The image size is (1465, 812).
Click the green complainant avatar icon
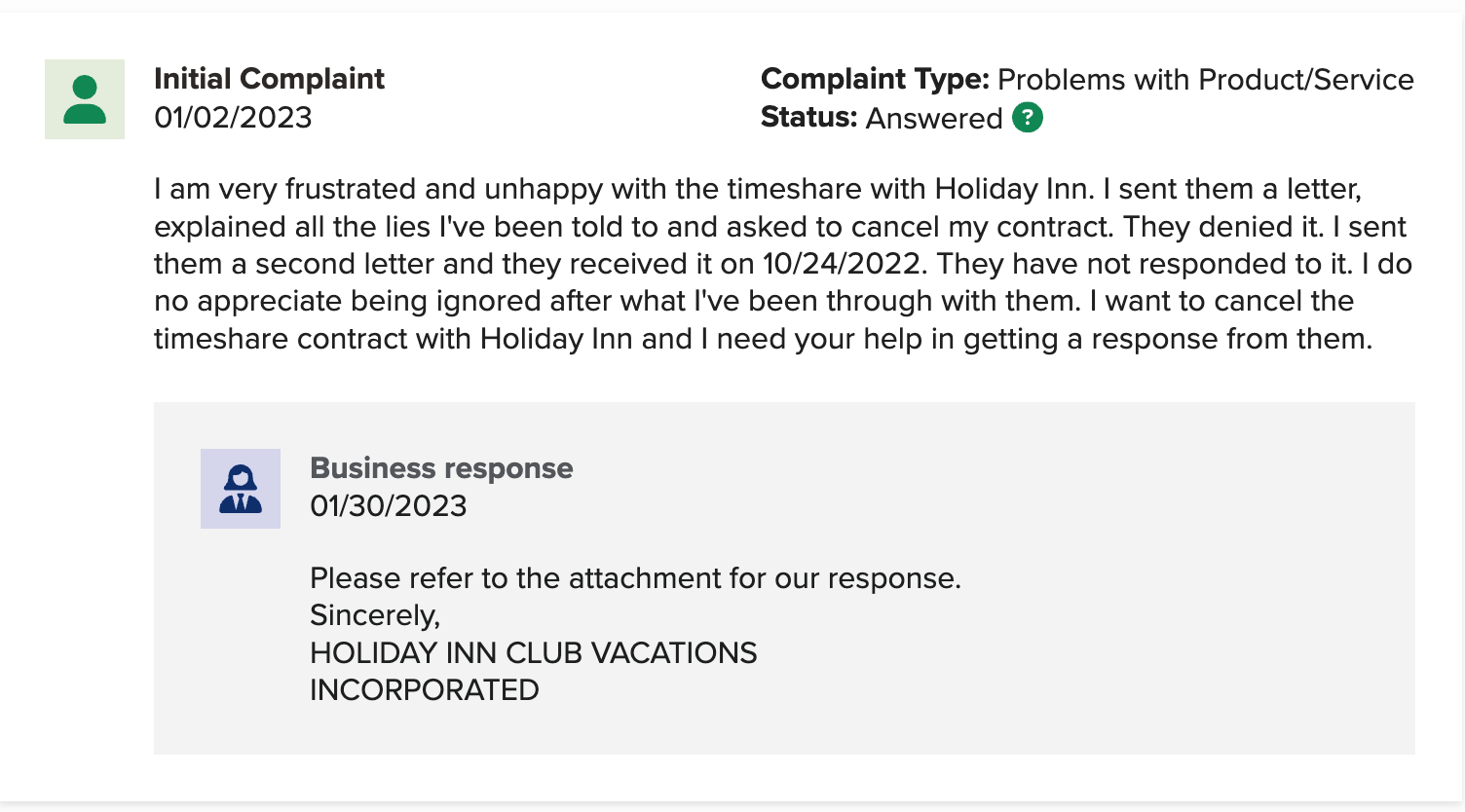[85, 99]
